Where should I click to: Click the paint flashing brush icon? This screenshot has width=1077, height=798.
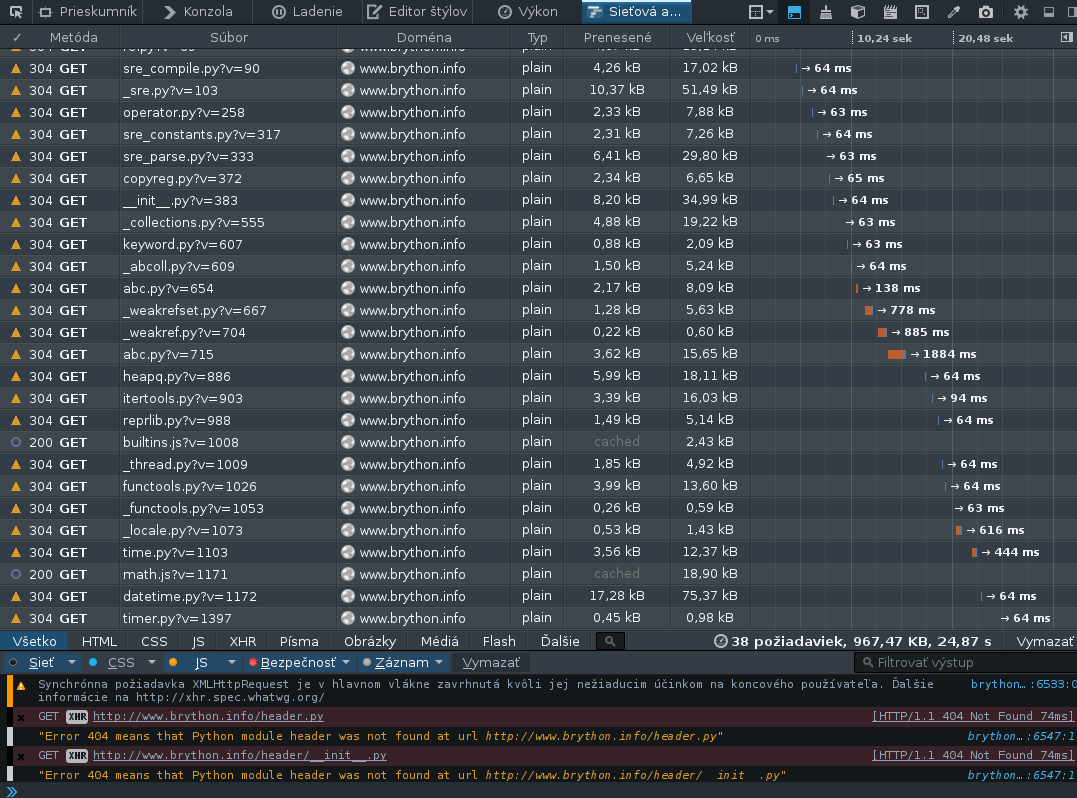pos(826,12)
